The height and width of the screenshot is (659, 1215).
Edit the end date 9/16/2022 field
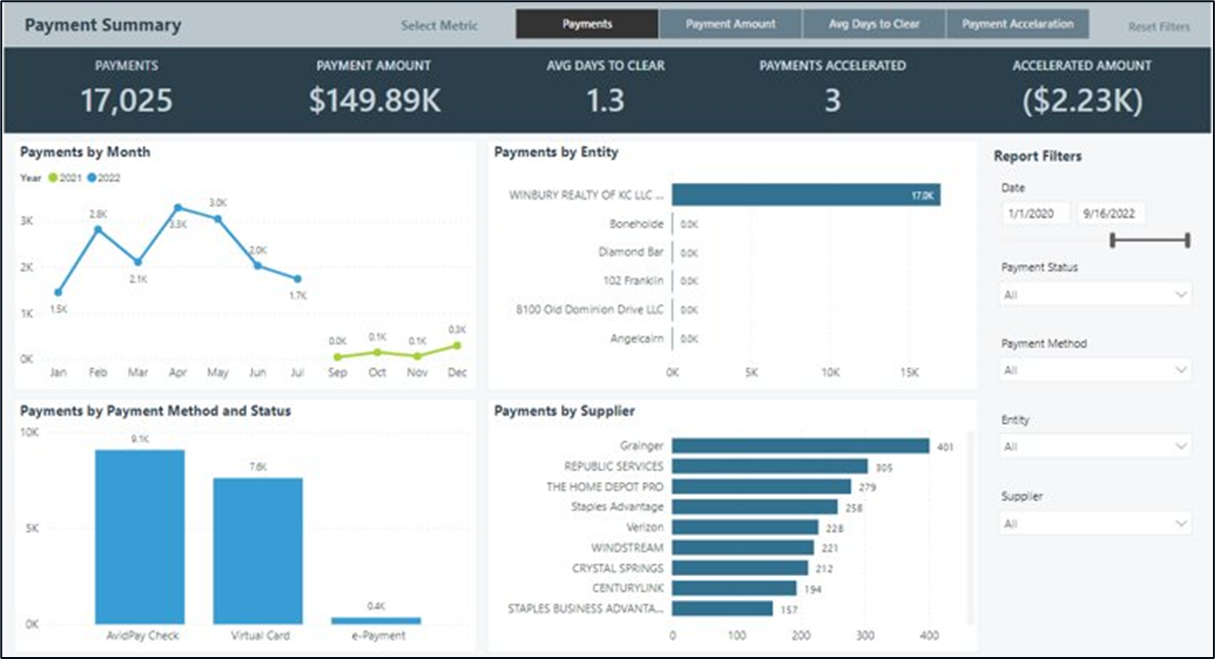1111,213
